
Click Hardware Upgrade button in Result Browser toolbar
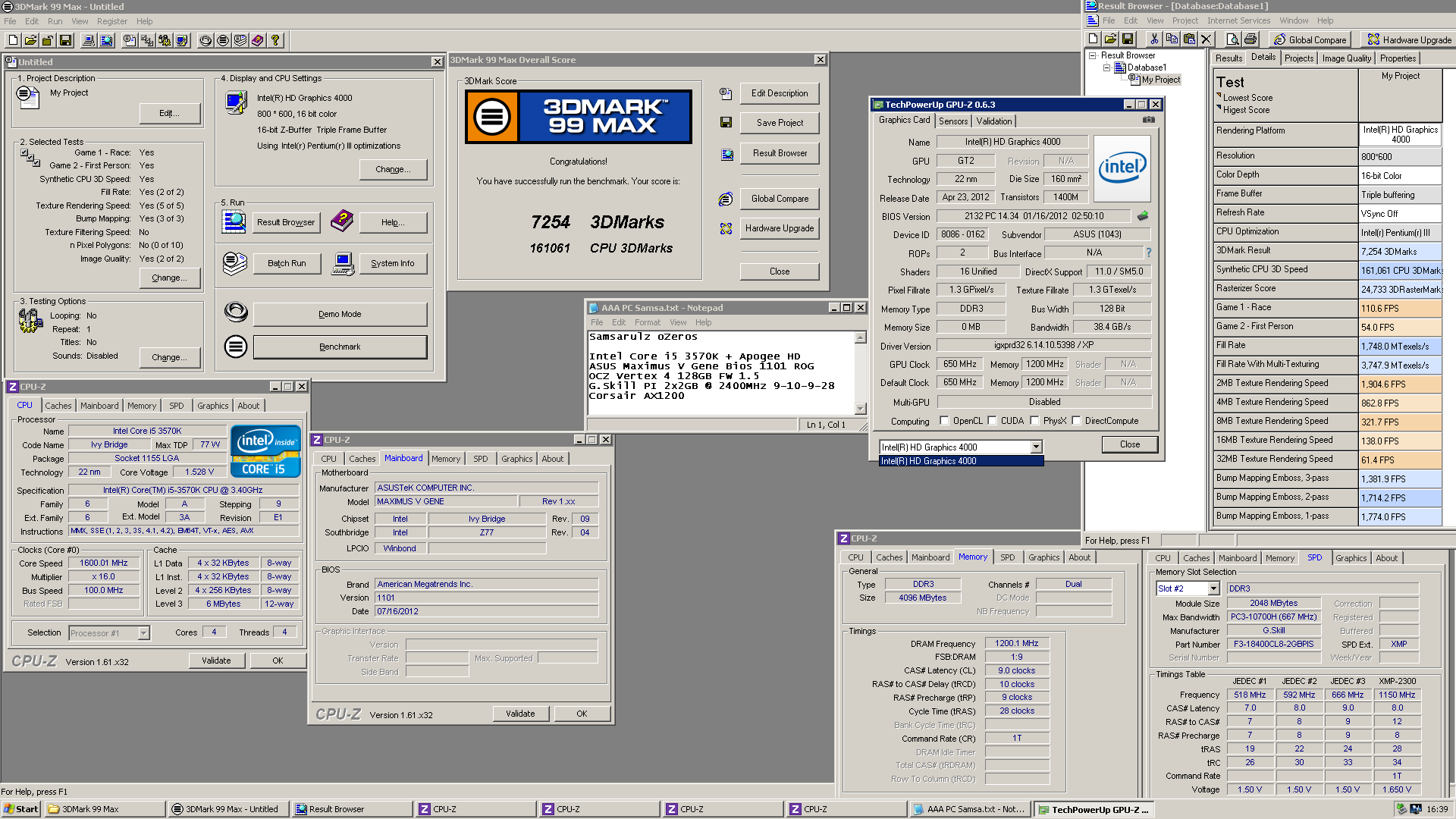pyautogui.click(x=1409, y=39)
